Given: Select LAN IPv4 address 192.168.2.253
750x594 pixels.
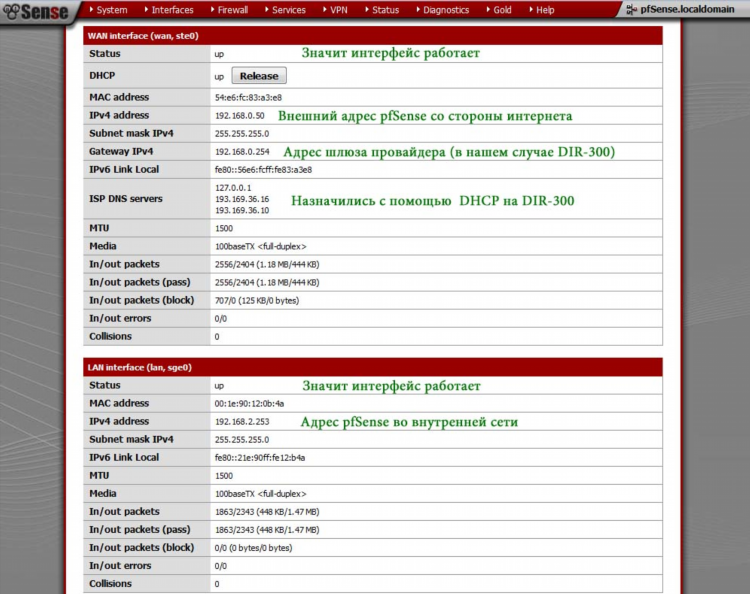Looking at the screenshot, I should [242, 422].
